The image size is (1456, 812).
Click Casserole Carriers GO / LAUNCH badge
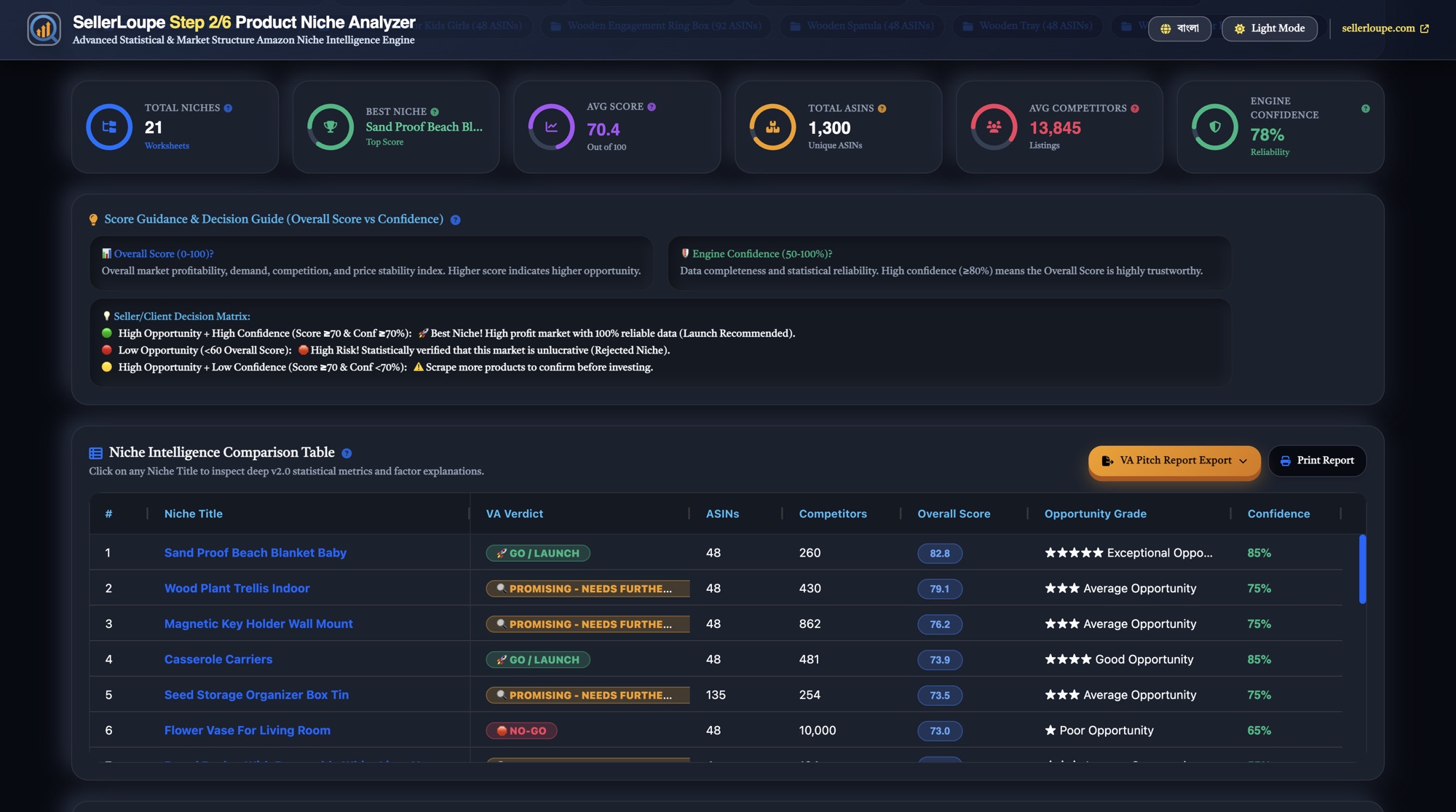[x=538, y=660]
